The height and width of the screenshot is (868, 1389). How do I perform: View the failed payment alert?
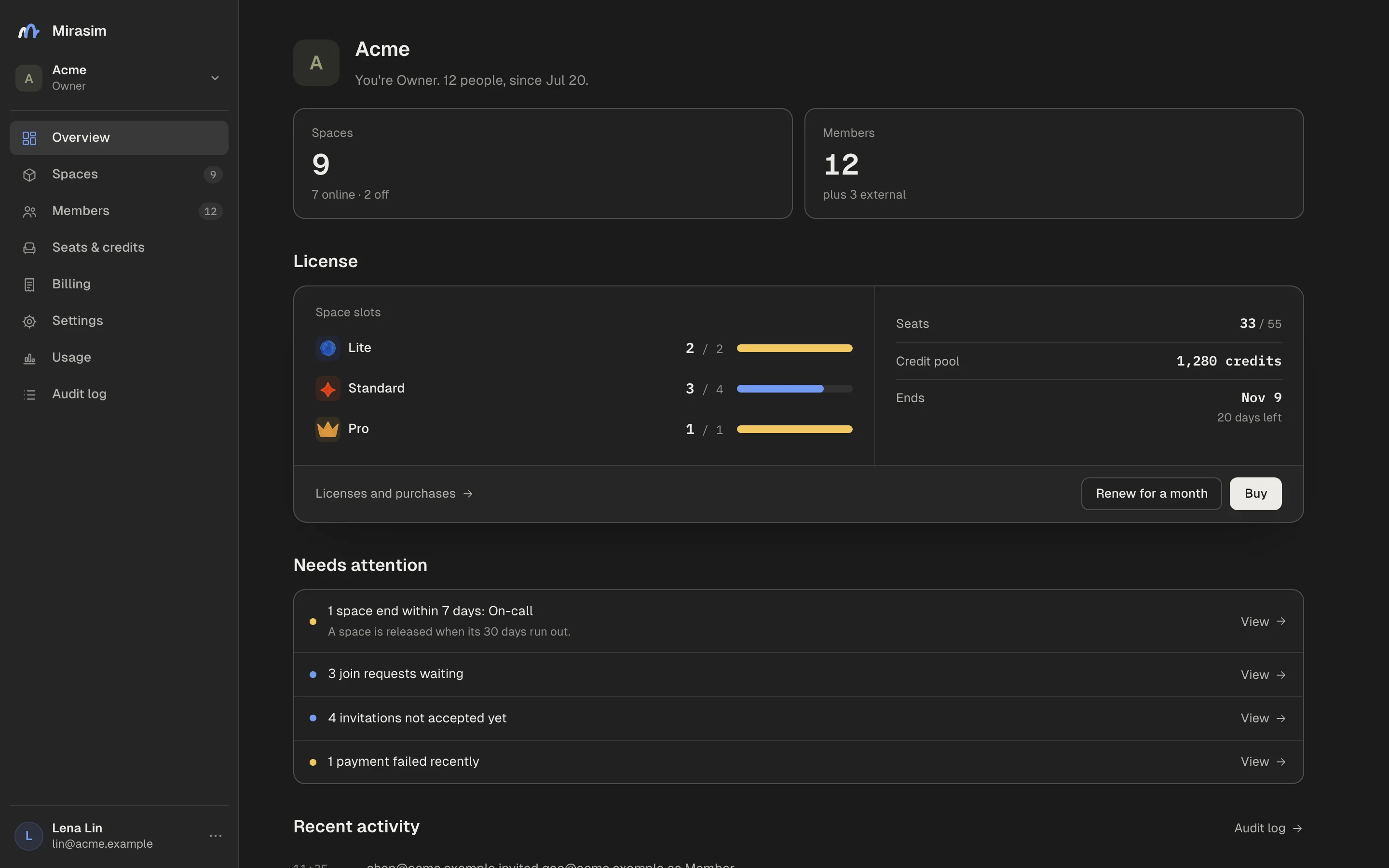pyautogui.click(x=1263, y=762)
